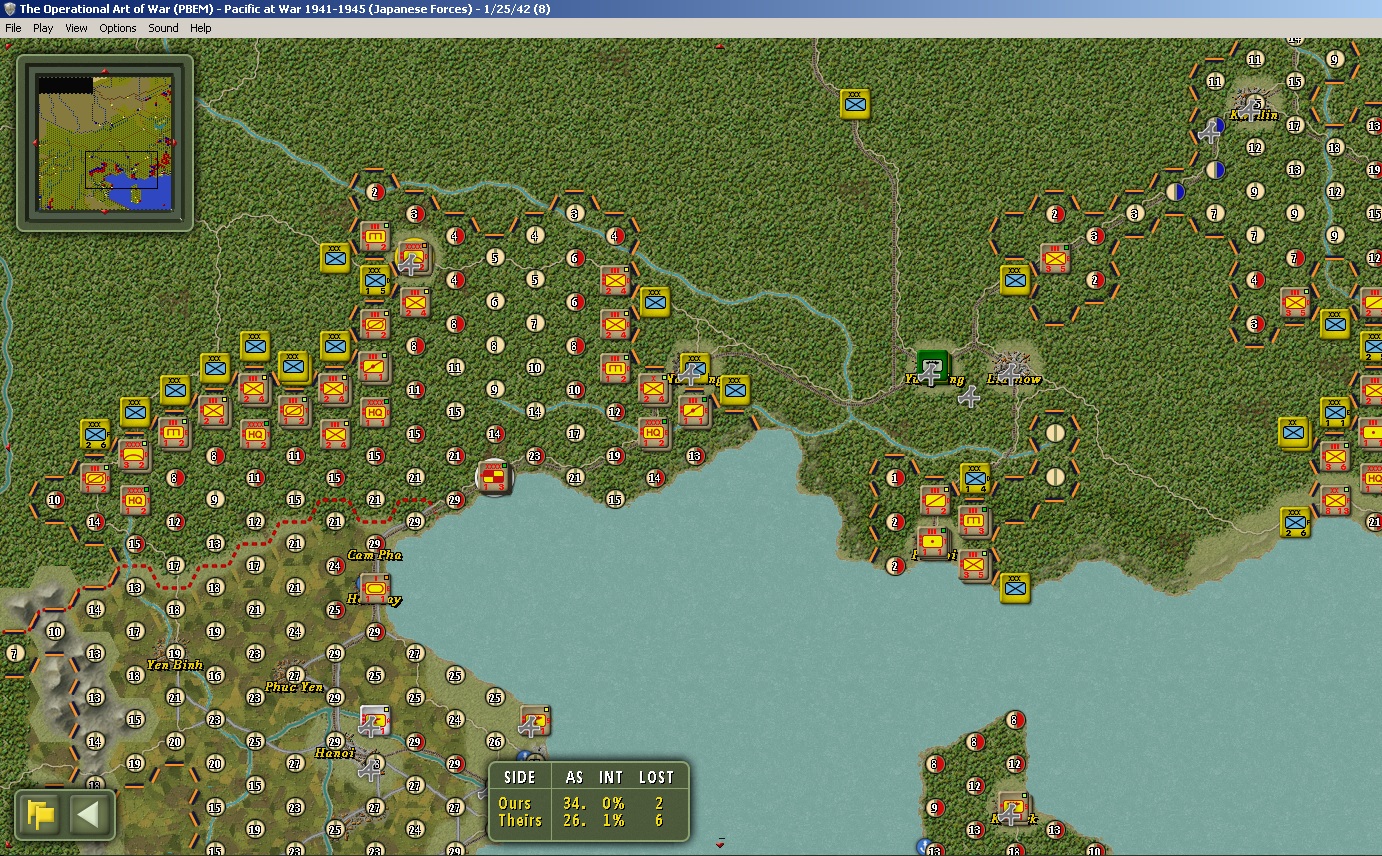Click the AS column header
The image size is (1382, 856).
click(x=574, y=777)
